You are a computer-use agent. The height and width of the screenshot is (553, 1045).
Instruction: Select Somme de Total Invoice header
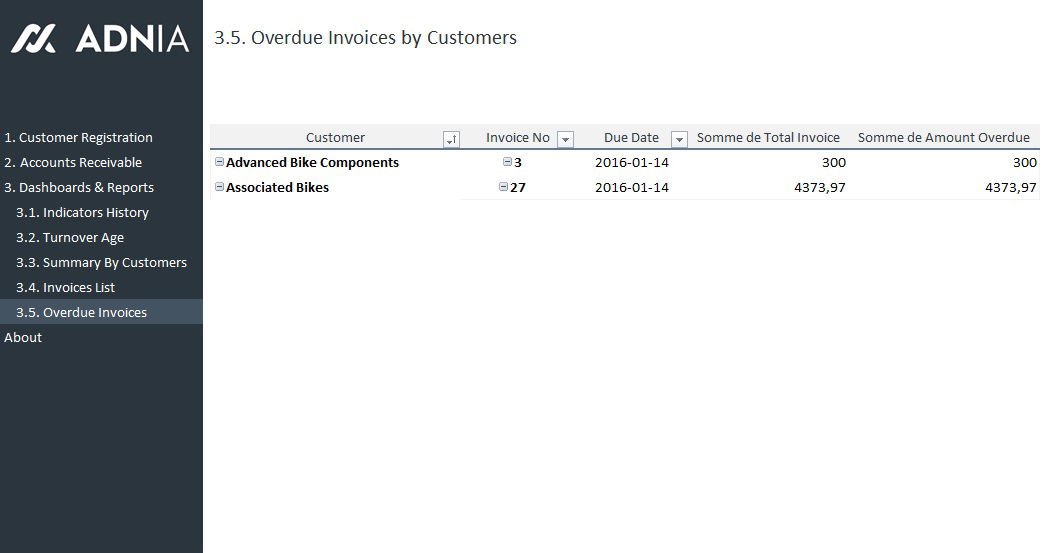click(x=768, y=138)
